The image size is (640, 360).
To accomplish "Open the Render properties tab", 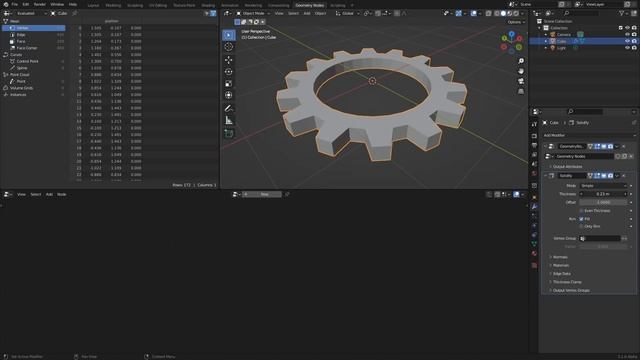I will click(x=534, y=136).
